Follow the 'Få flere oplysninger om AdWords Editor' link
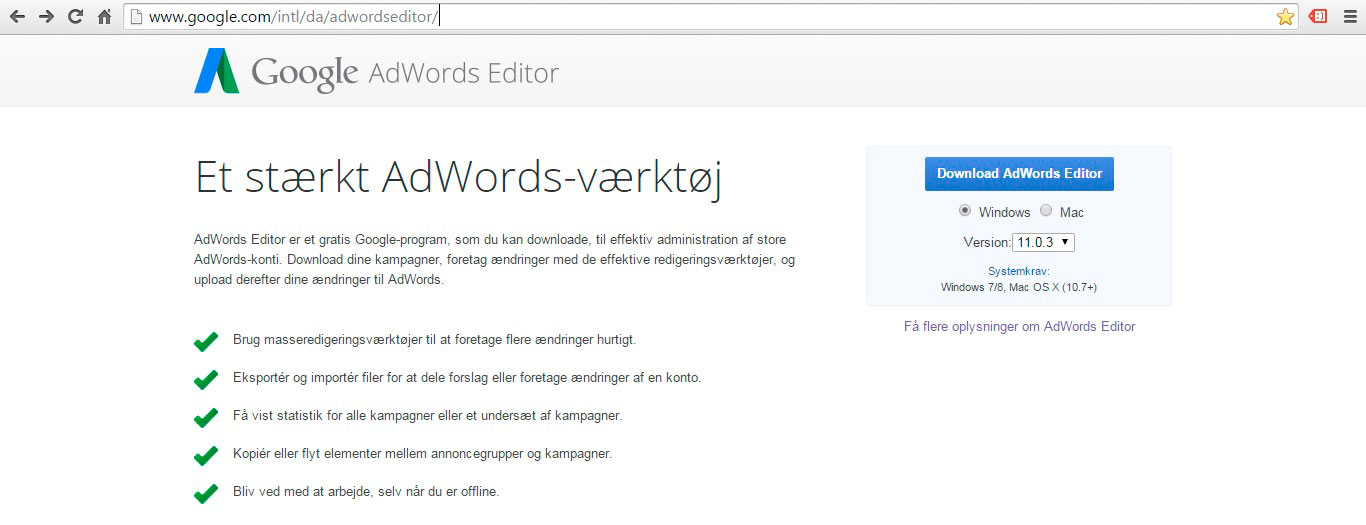The height and width of the screenshot is (525, 1366). (x=1019, y=326)
